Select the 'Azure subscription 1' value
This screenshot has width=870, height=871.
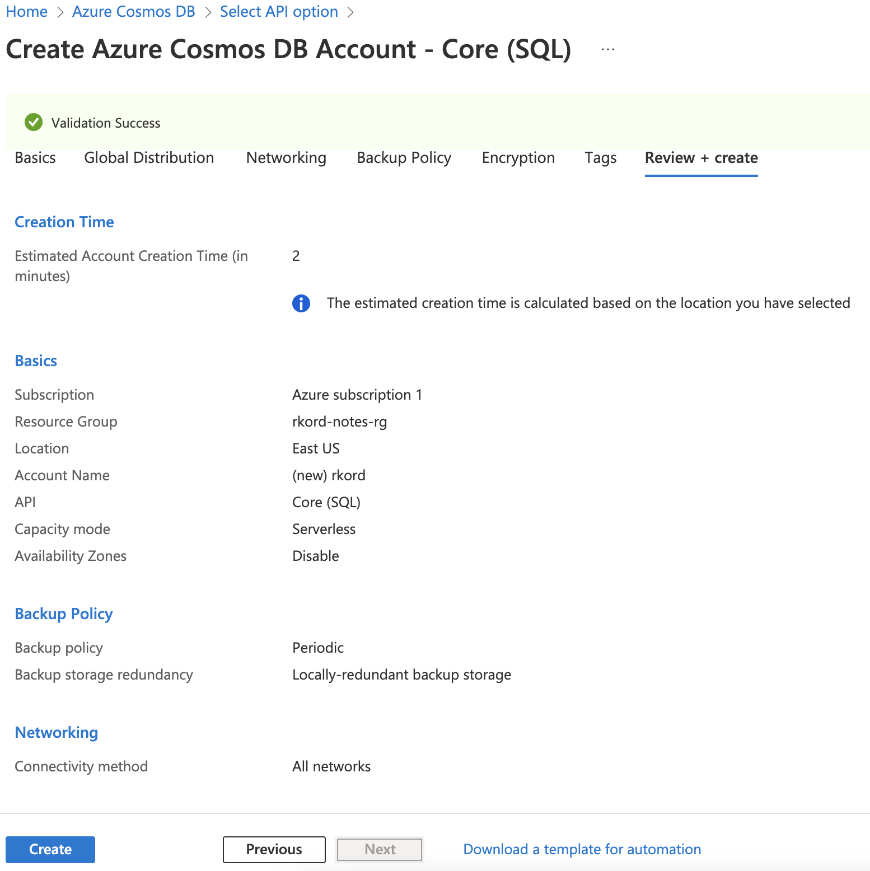[x=357, y=394]
